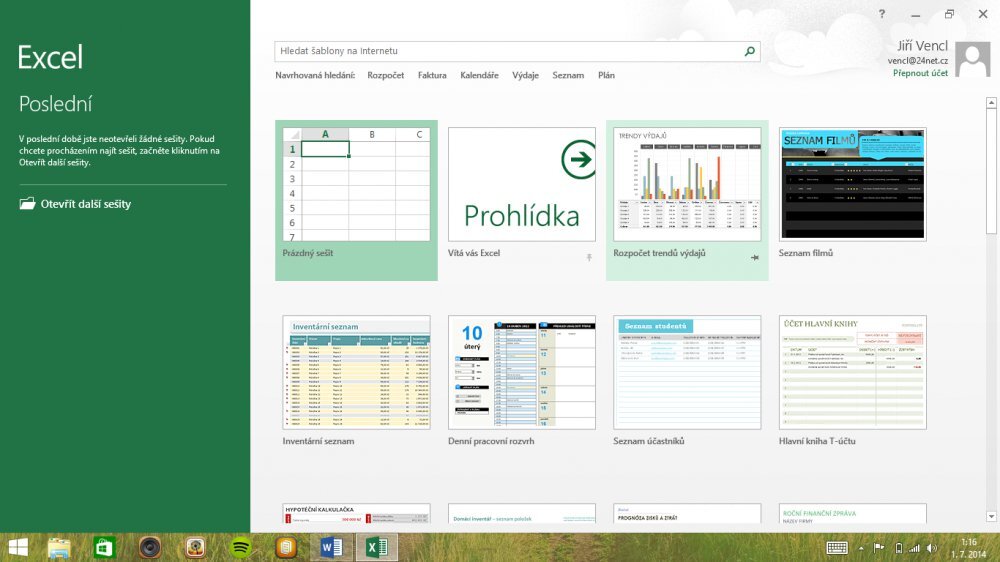This screenshot has height=562, width=1000.
Task: Open the Windows Store taskbar icon
Action: (104, 547)
